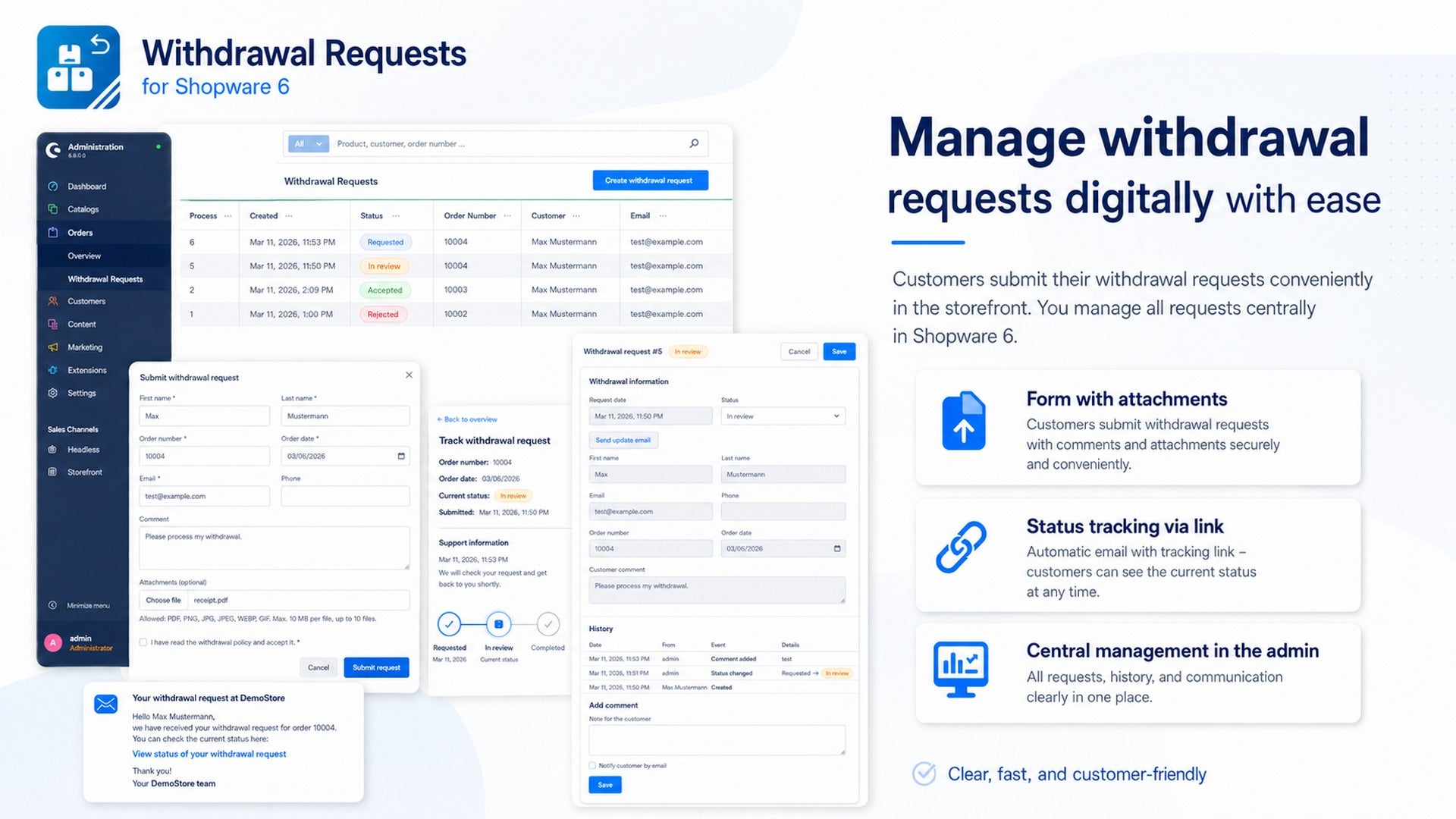Open the calendar icon in the submit form's Order date
The image size is (1456, 819).
pos(401,457)
